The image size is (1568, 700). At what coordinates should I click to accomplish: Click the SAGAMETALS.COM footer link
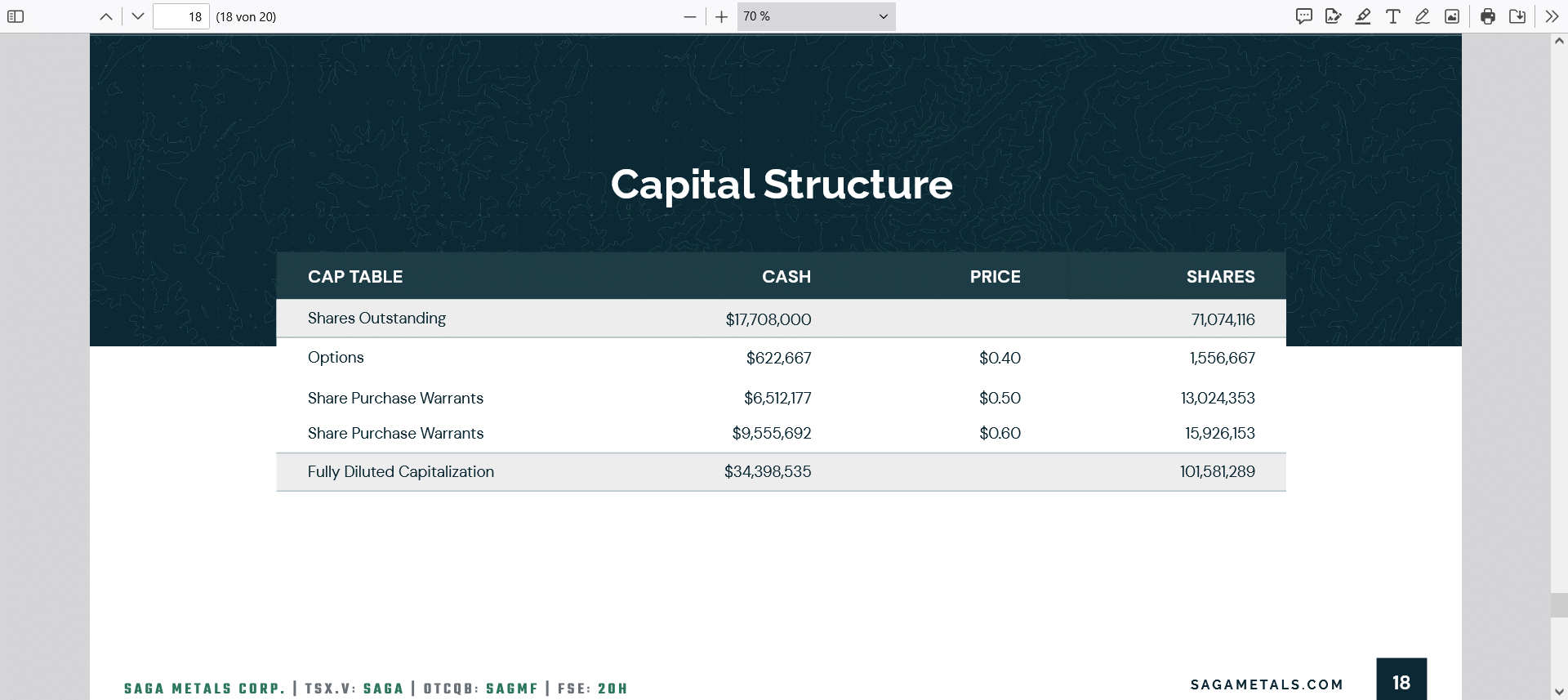pos(1267,684)
